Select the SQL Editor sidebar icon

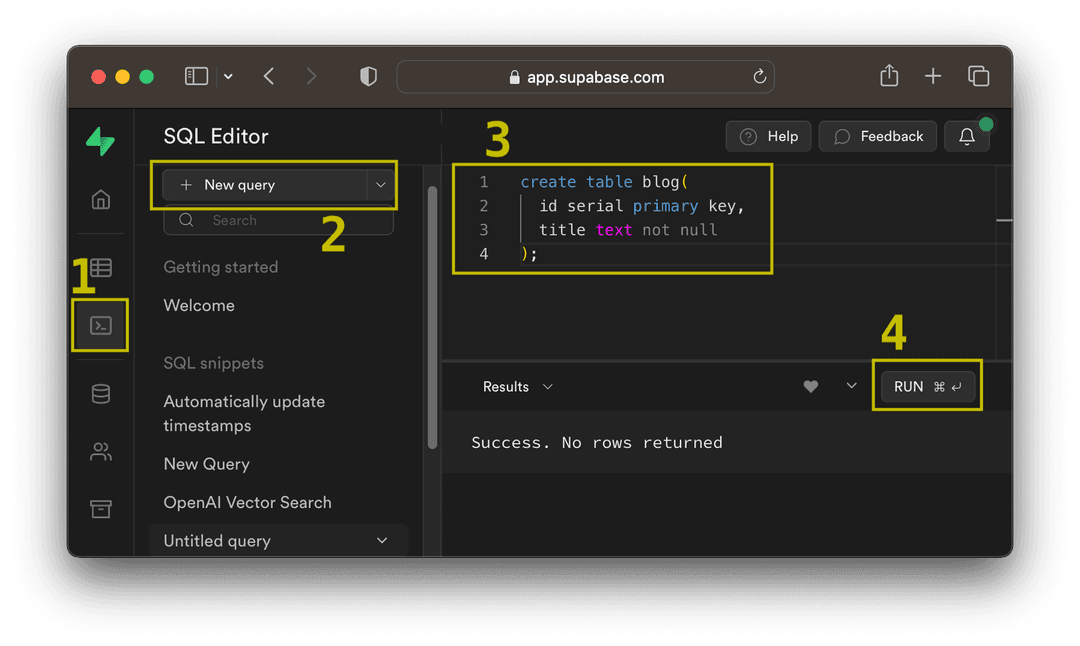click(100, 324)
